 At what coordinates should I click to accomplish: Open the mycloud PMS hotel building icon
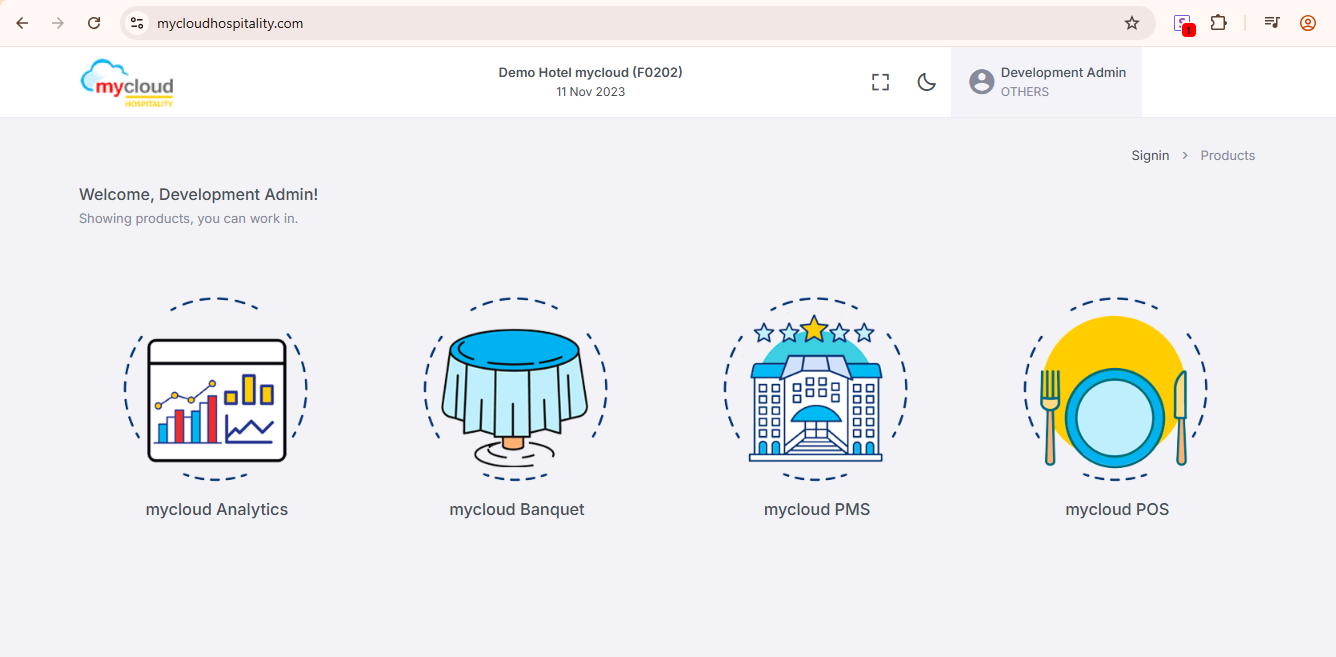[816, 388]
